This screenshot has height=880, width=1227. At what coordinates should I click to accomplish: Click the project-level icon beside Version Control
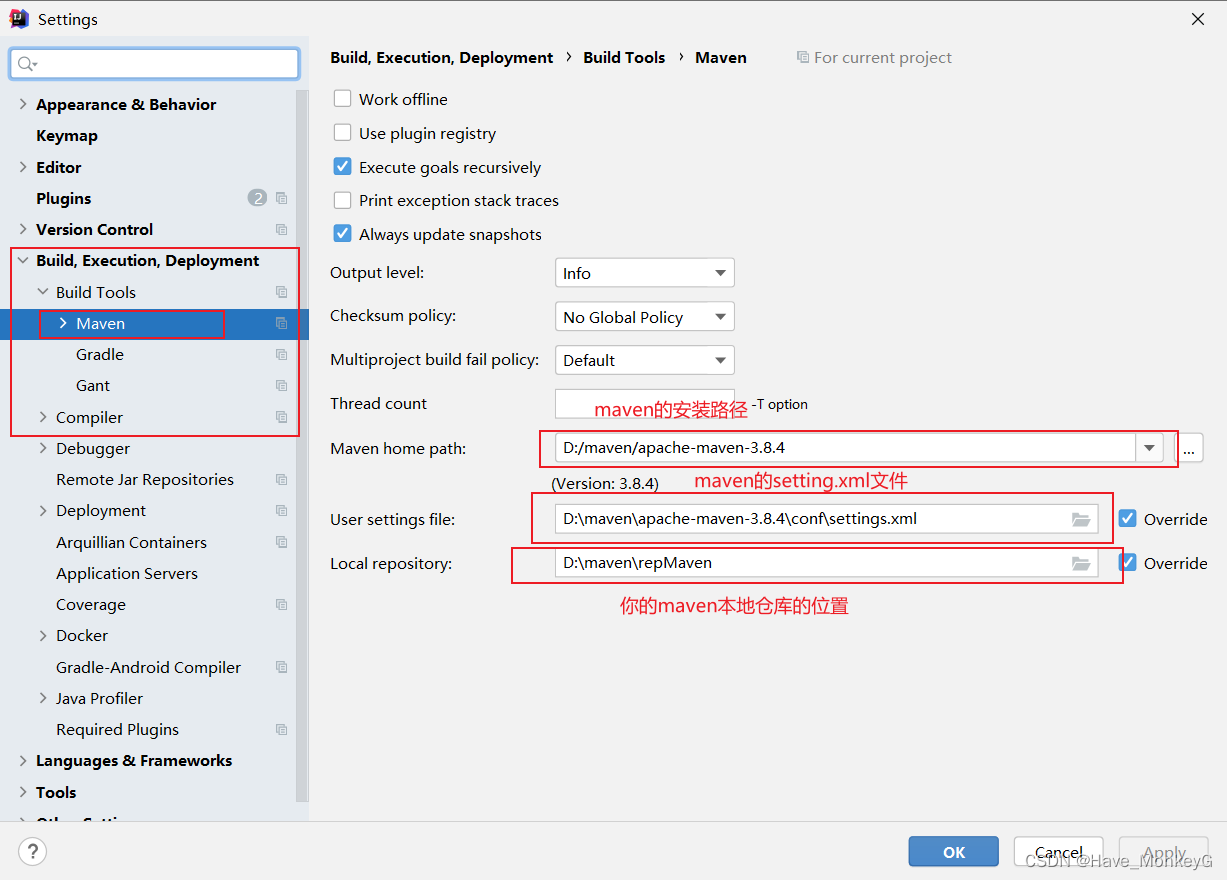[x=281, y=229]
